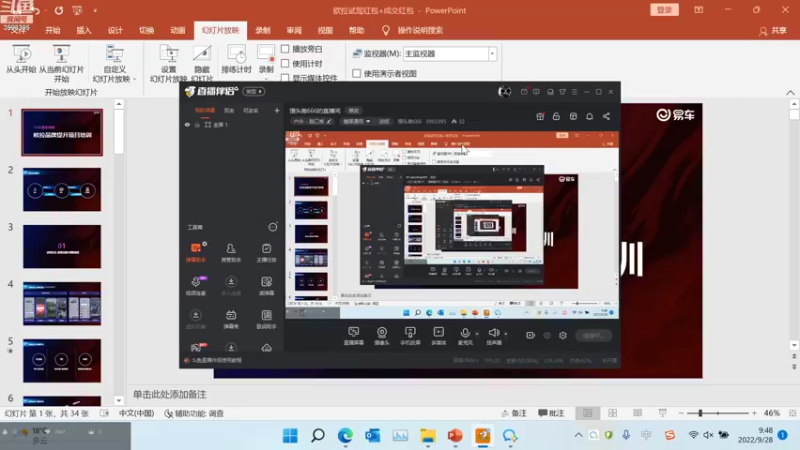Click Undo (repeat) icon in quick access toolbar

click(x=59, y=10)
